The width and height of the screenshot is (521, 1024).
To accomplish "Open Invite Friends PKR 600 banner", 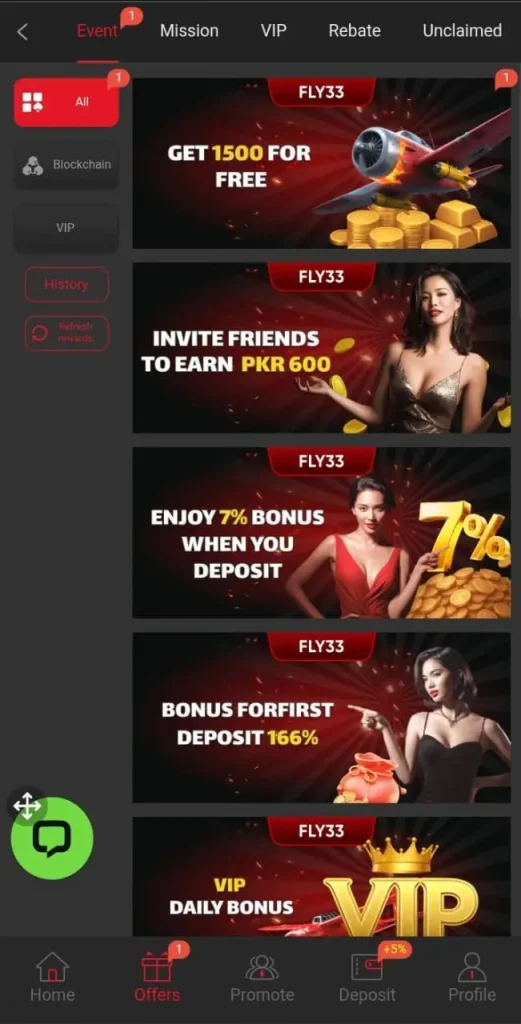I will click(322, 347).
